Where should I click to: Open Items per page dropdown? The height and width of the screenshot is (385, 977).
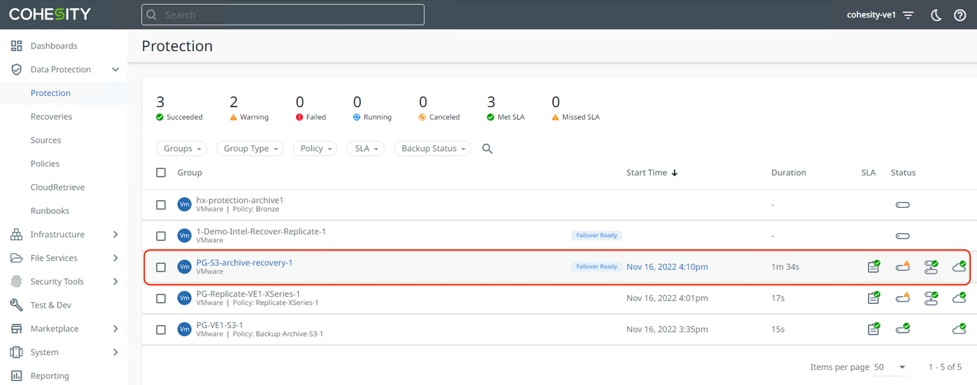click(890, 368)
